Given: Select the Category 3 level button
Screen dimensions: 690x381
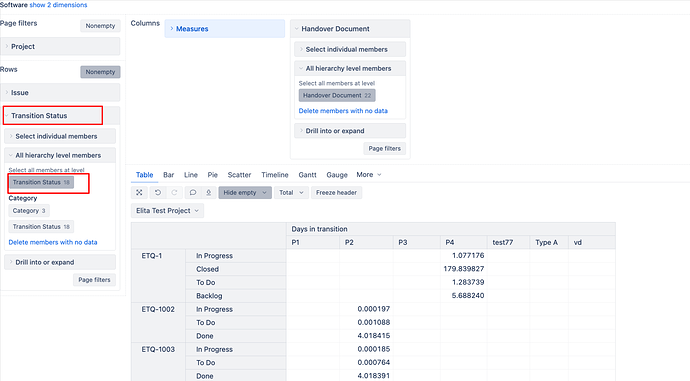Looking at the screenshot, I should pyautogui.click(x=29, y=211).
